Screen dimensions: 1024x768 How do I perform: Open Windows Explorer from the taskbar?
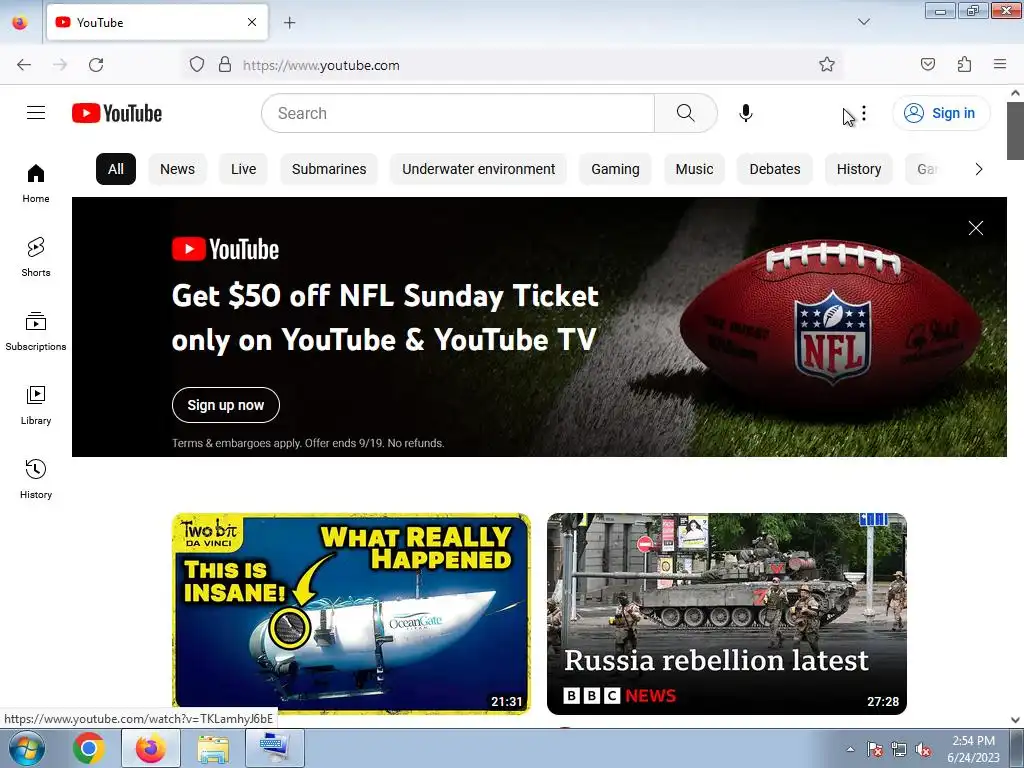(213, 748)
